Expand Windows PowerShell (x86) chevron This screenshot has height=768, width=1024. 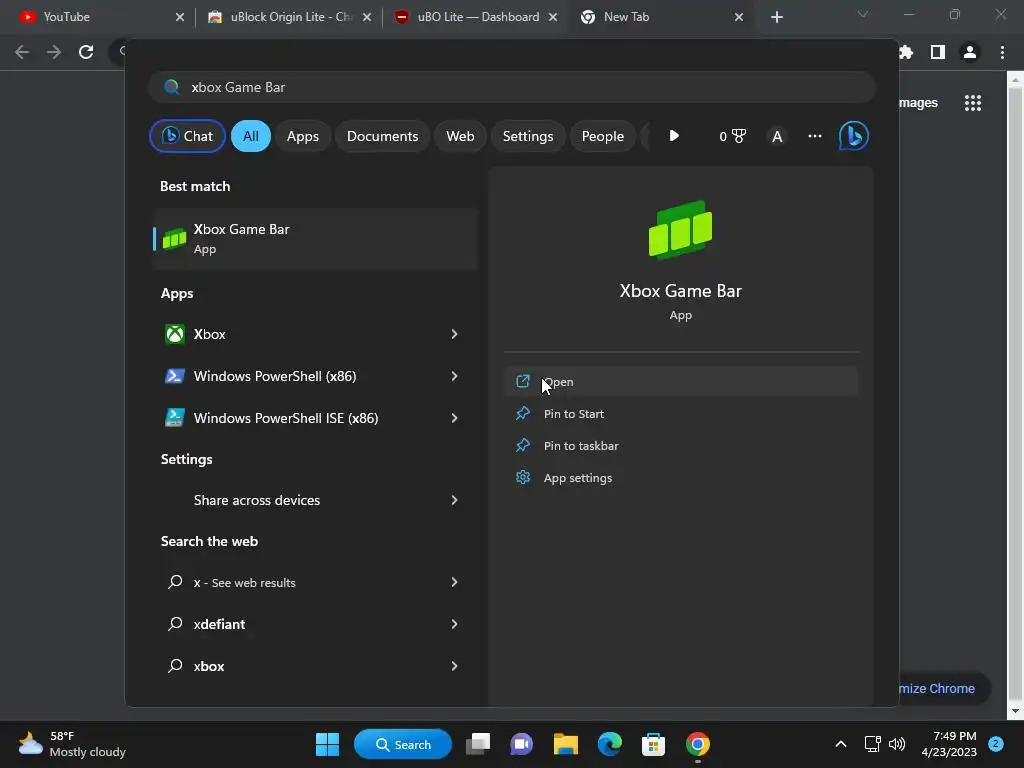(455, 376)
